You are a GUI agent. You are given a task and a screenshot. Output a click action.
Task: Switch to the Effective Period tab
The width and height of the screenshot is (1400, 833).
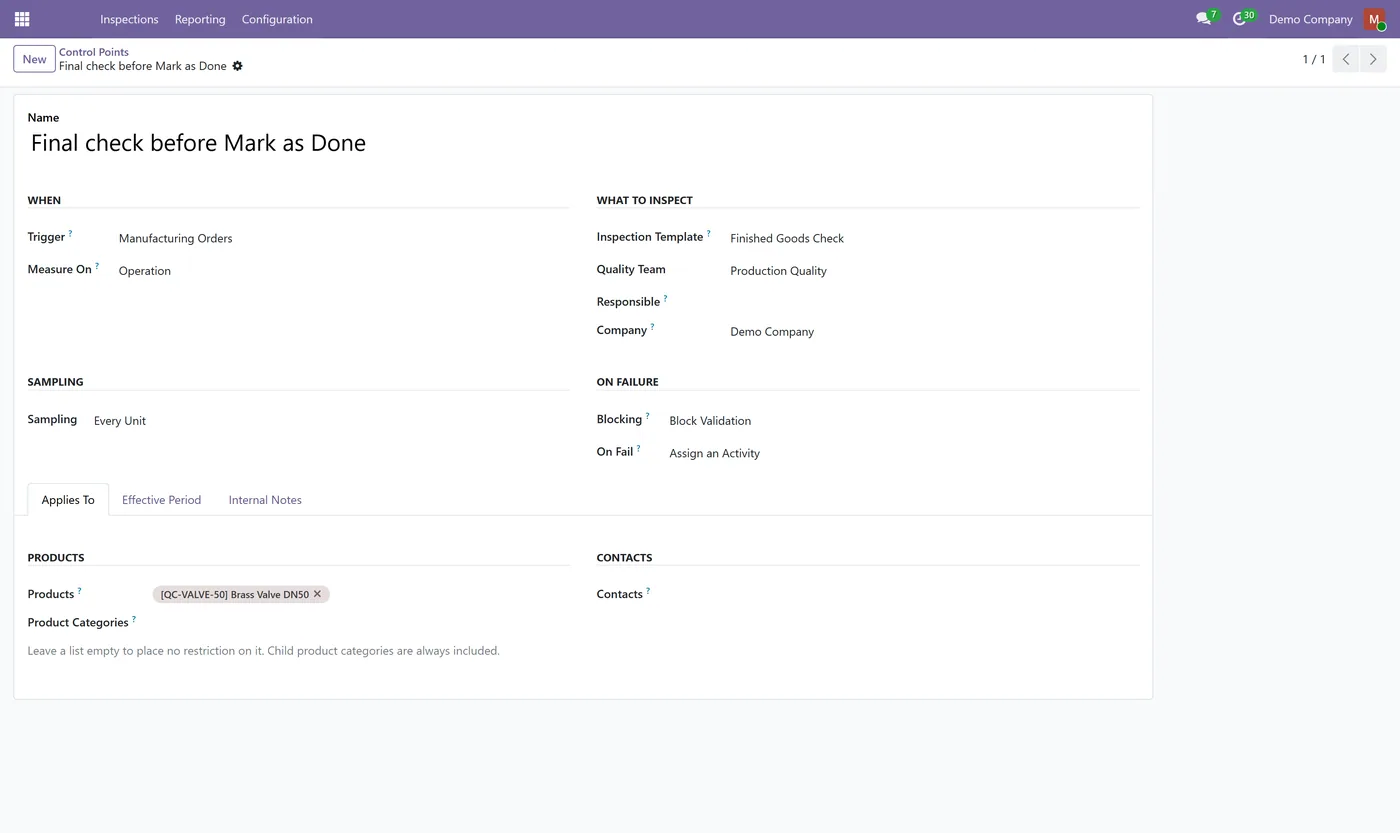pos(161,500)
